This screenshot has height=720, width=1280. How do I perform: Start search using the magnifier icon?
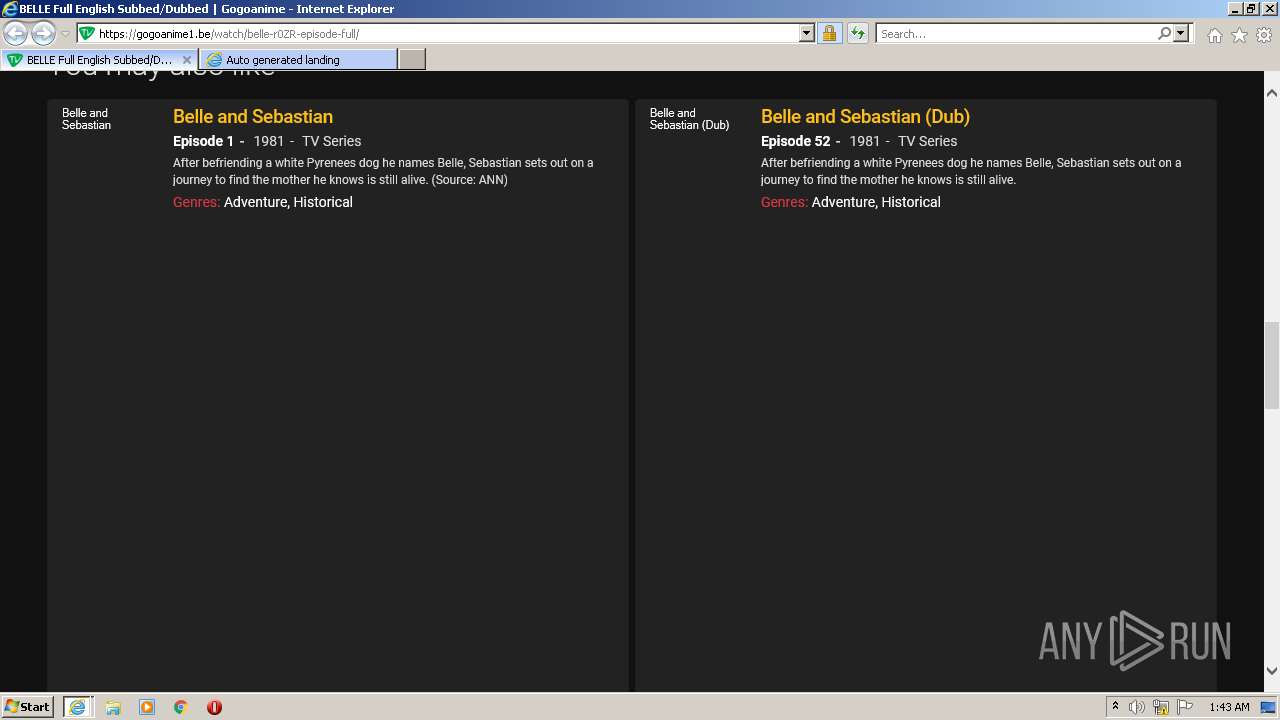coord(1164,33)
